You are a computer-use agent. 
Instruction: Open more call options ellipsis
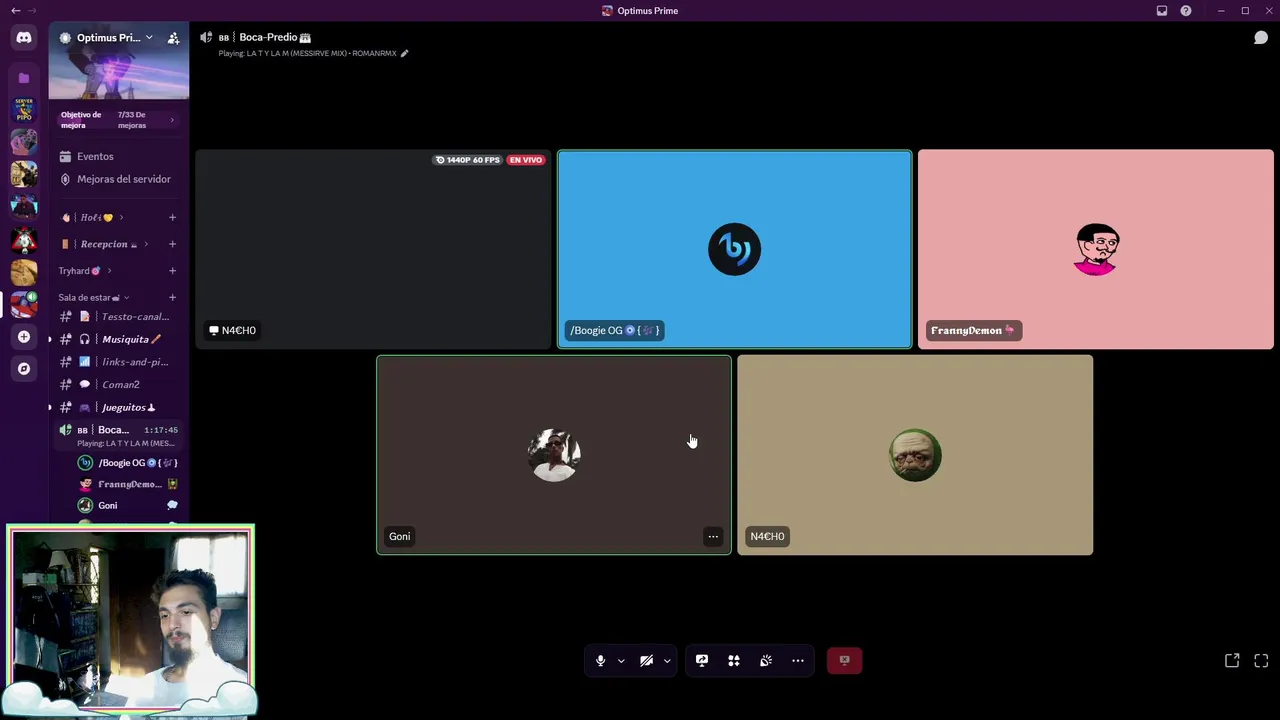pos(798,661)
